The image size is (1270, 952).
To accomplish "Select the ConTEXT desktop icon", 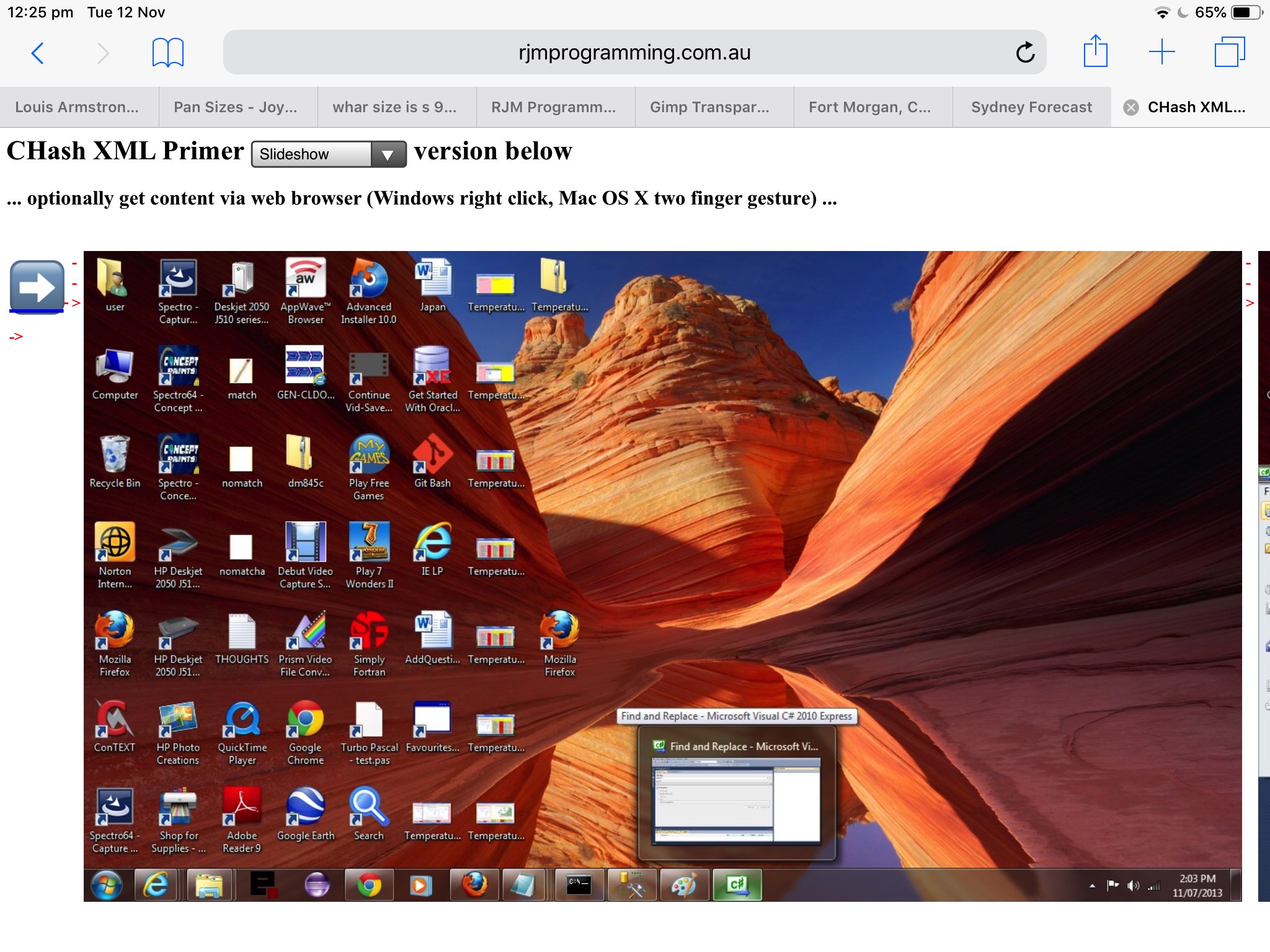I will 115,726.
